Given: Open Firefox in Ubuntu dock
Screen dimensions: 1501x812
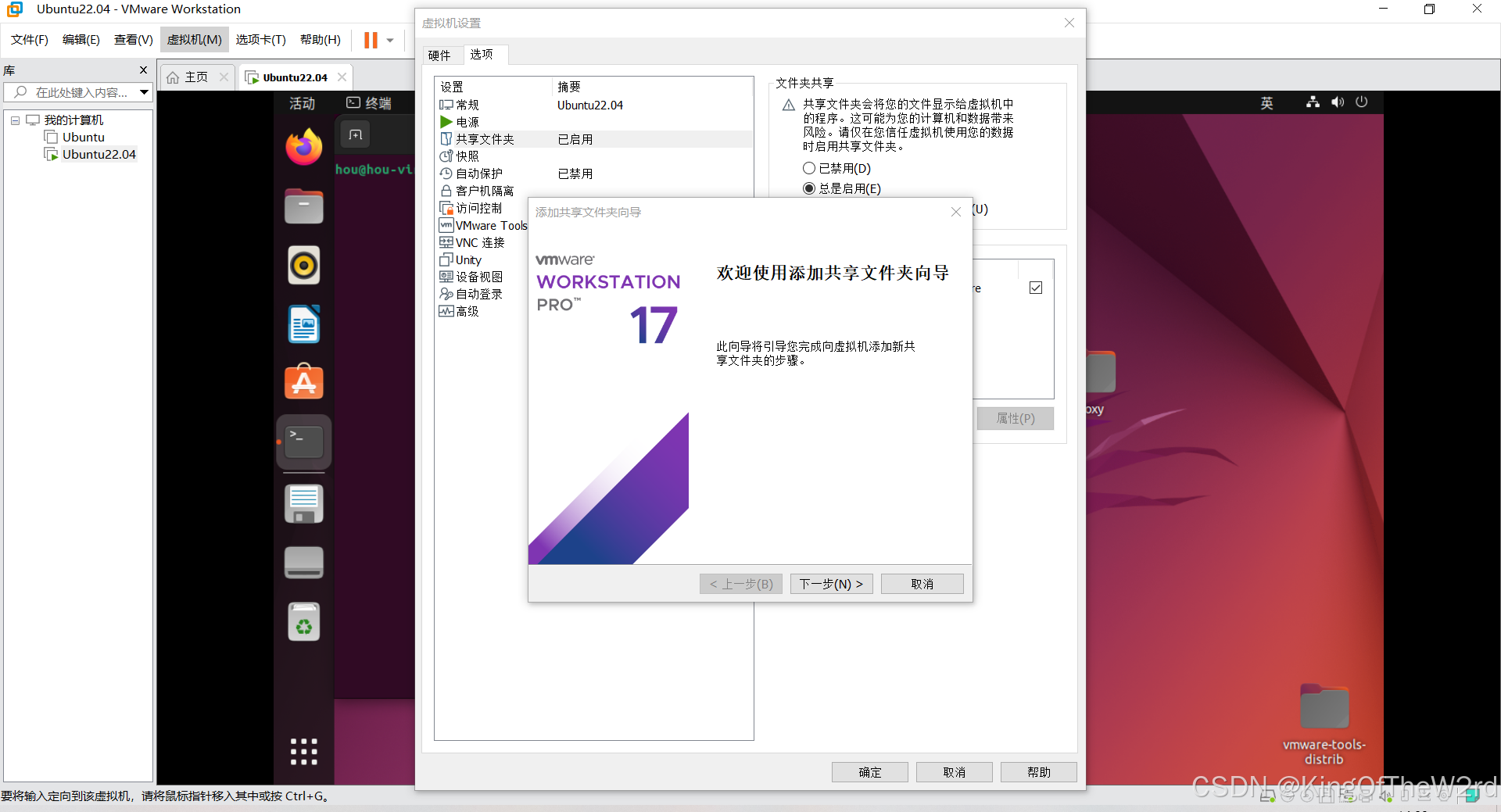Looking at the screenshot, I should (x=304, y=147).
